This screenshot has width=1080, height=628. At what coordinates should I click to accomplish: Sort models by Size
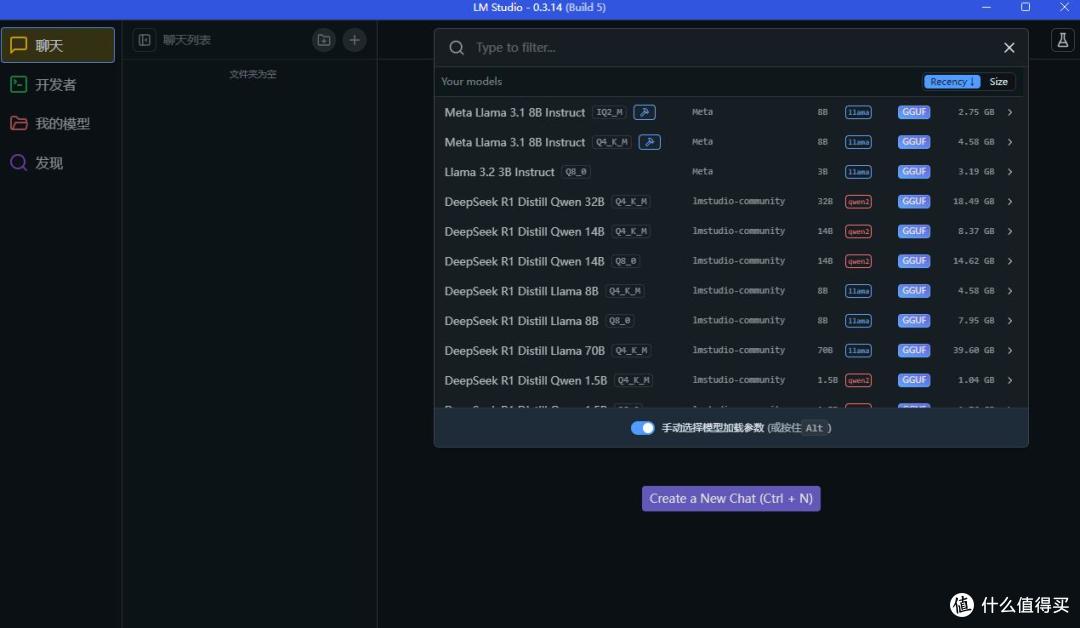[x=998, y=81]
